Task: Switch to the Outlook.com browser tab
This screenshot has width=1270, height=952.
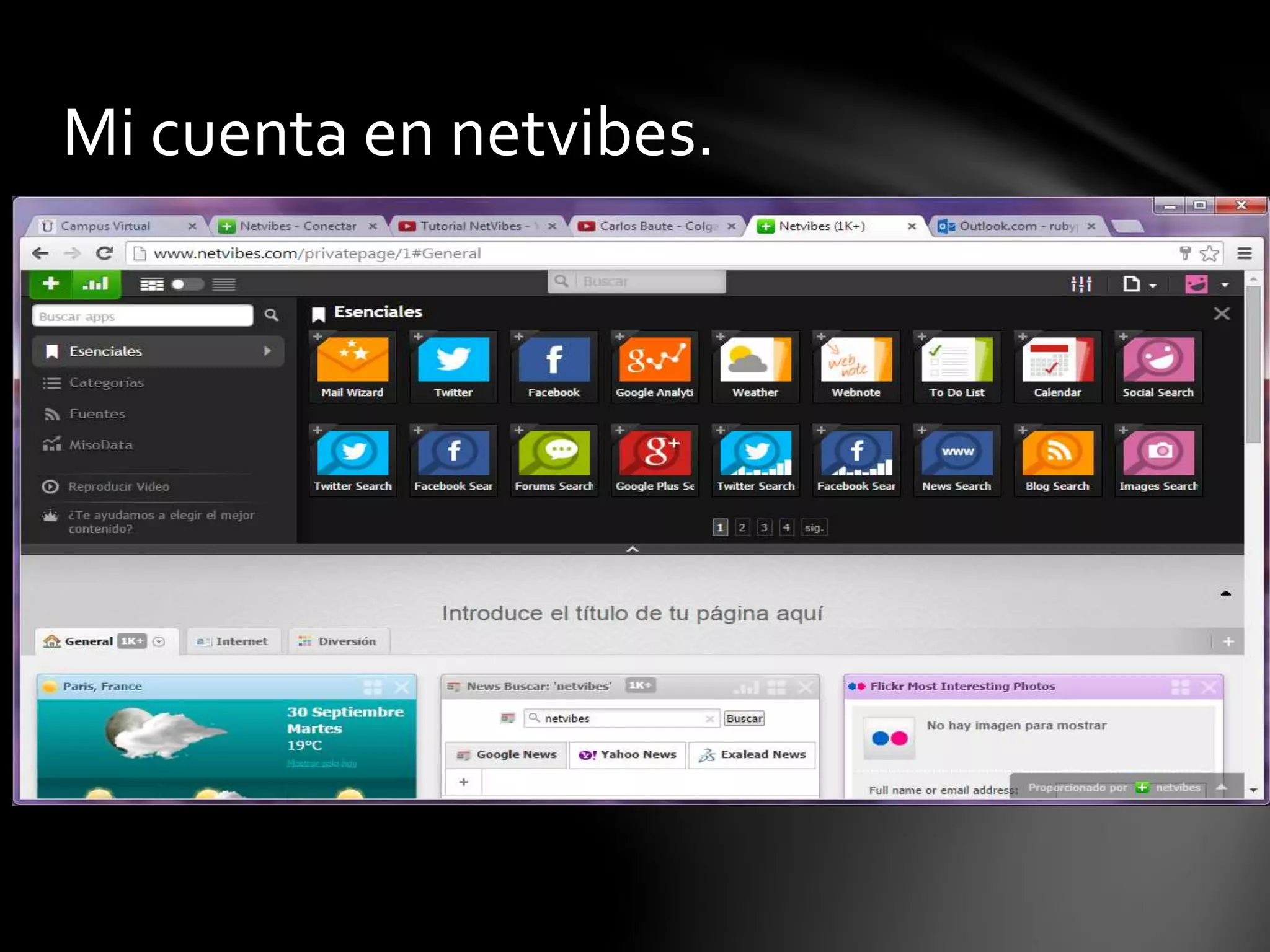Action: click(1016, 226)
